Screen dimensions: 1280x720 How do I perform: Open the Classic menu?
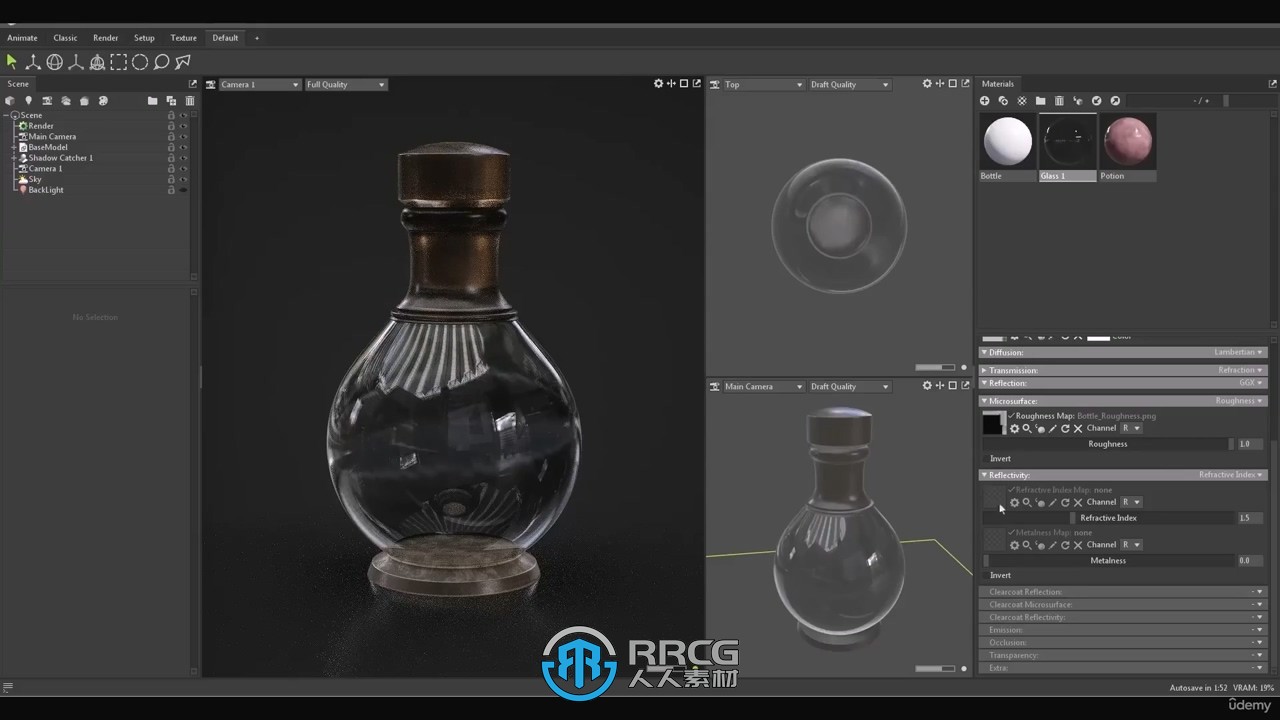[x=65, y=38]
